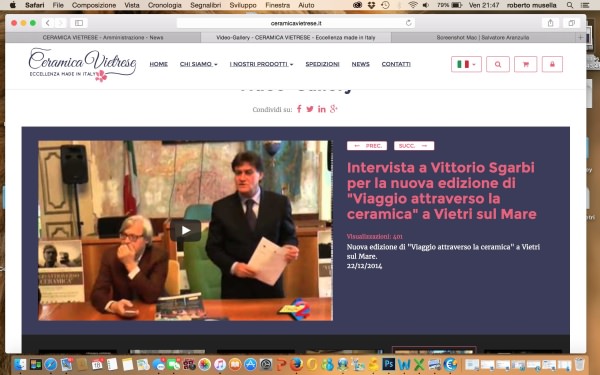The height and width of the screenshot is (375, 600).
Task: Click the Ceramica Vietrese logo
Action: (x=82, y=64)
